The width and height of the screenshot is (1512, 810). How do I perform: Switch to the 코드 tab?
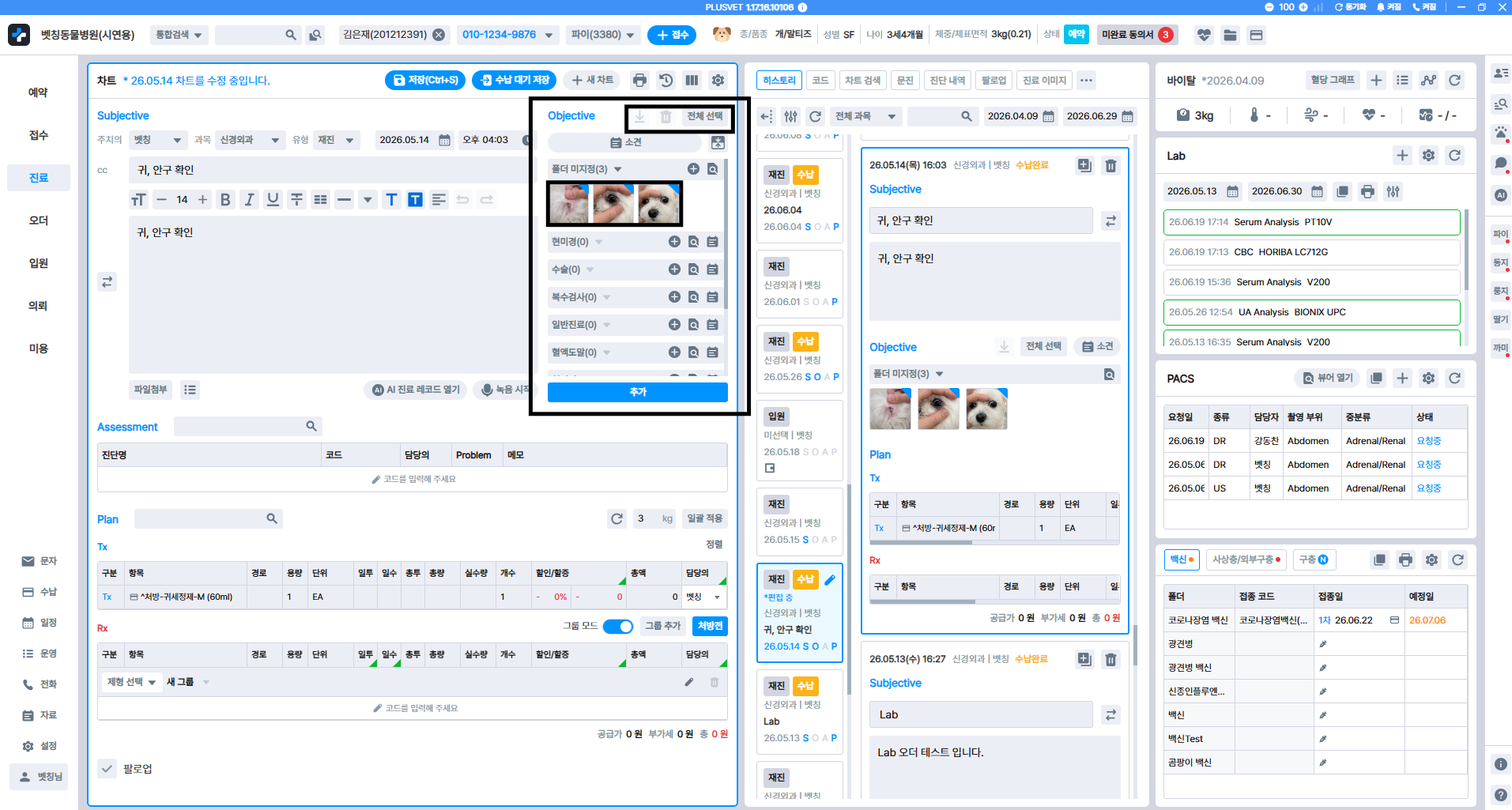coord(820,80)
